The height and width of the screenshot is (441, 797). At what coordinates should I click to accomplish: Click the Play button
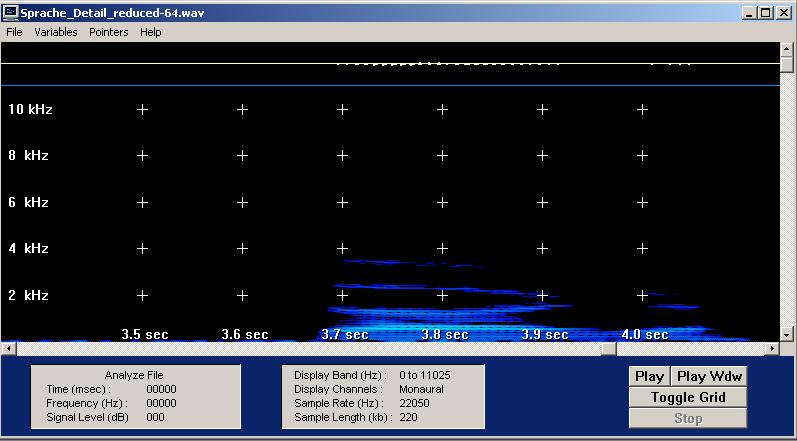(650, 376)
